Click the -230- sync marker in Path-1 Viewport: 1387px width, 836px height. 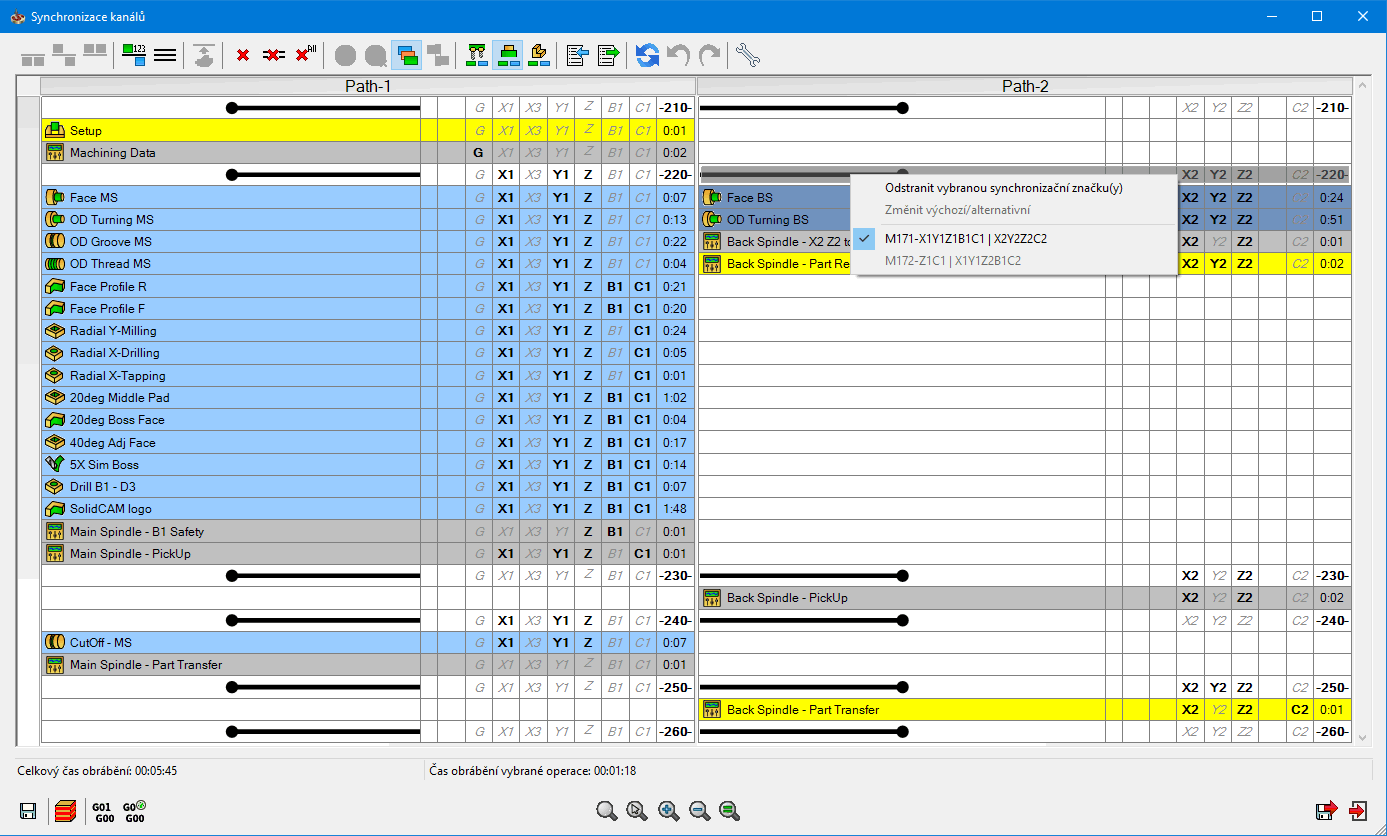click(x=674, y=576)
